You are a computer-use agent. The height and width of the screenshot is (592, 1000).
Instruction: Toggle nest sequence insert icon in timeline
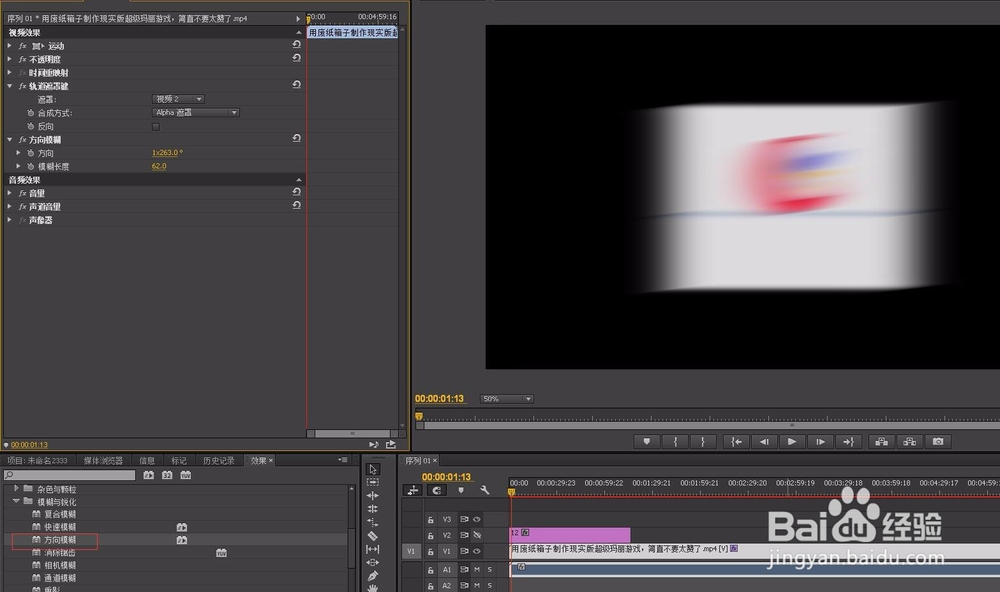coord(413,491)
